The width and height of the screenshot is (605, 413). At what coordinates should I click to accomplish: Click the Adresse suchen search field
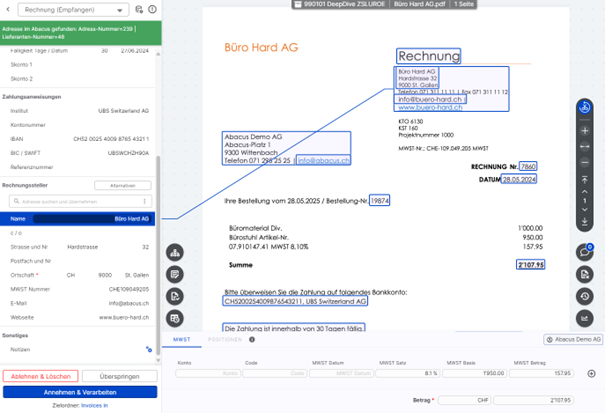[80, 201]
